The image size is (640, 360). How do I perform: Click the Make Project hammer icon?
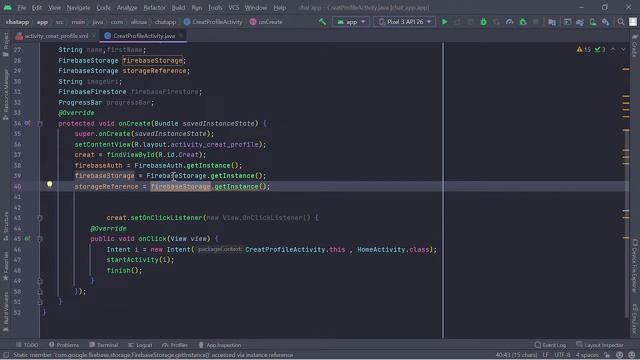322,22
